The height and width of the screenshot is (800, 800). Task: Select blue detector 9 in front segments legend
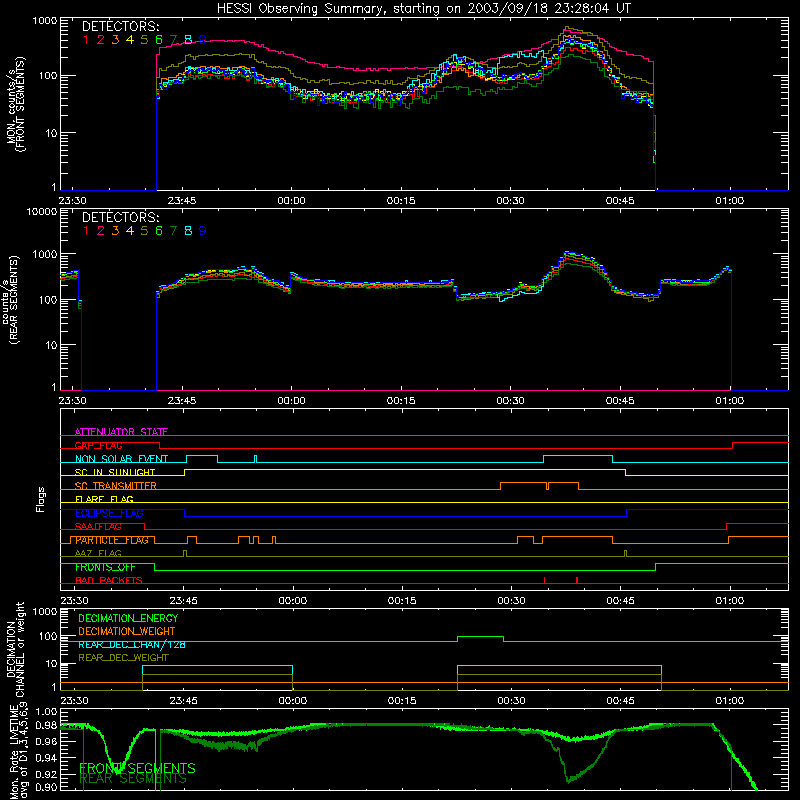[x=203, y=39]
